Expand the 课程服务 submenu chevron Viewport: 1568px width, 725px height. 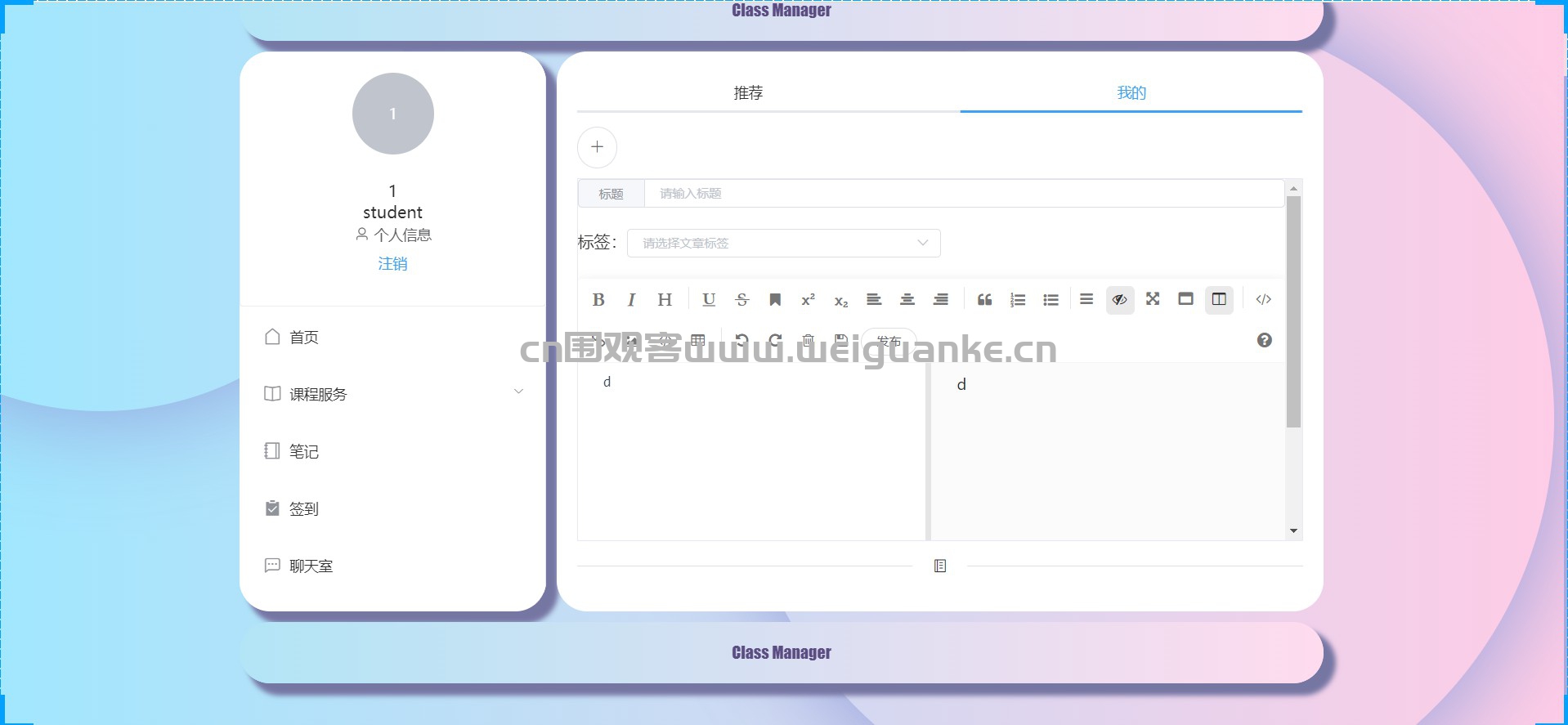518,392
